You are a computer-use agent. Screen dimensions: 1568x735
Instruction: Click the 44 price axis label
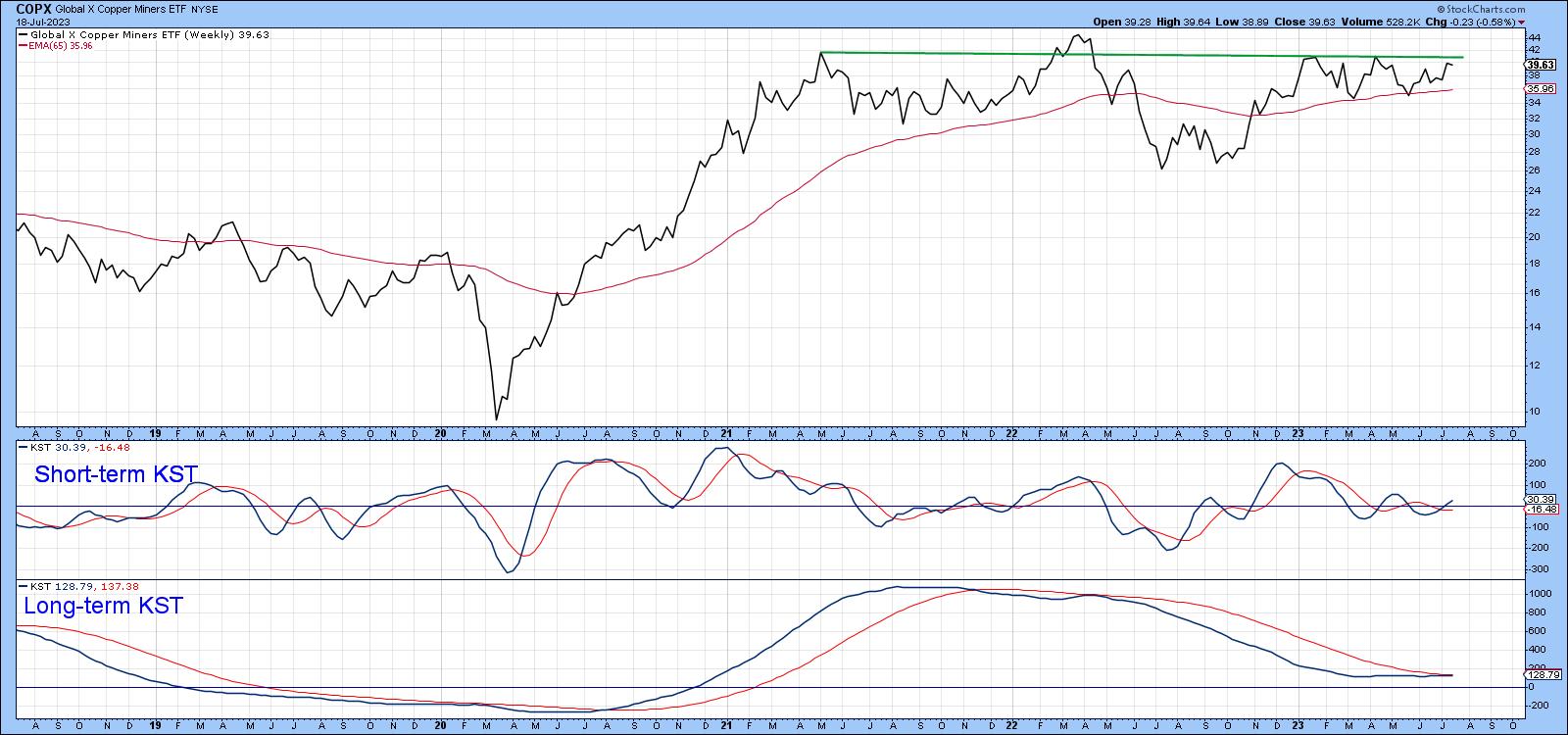1535,37
